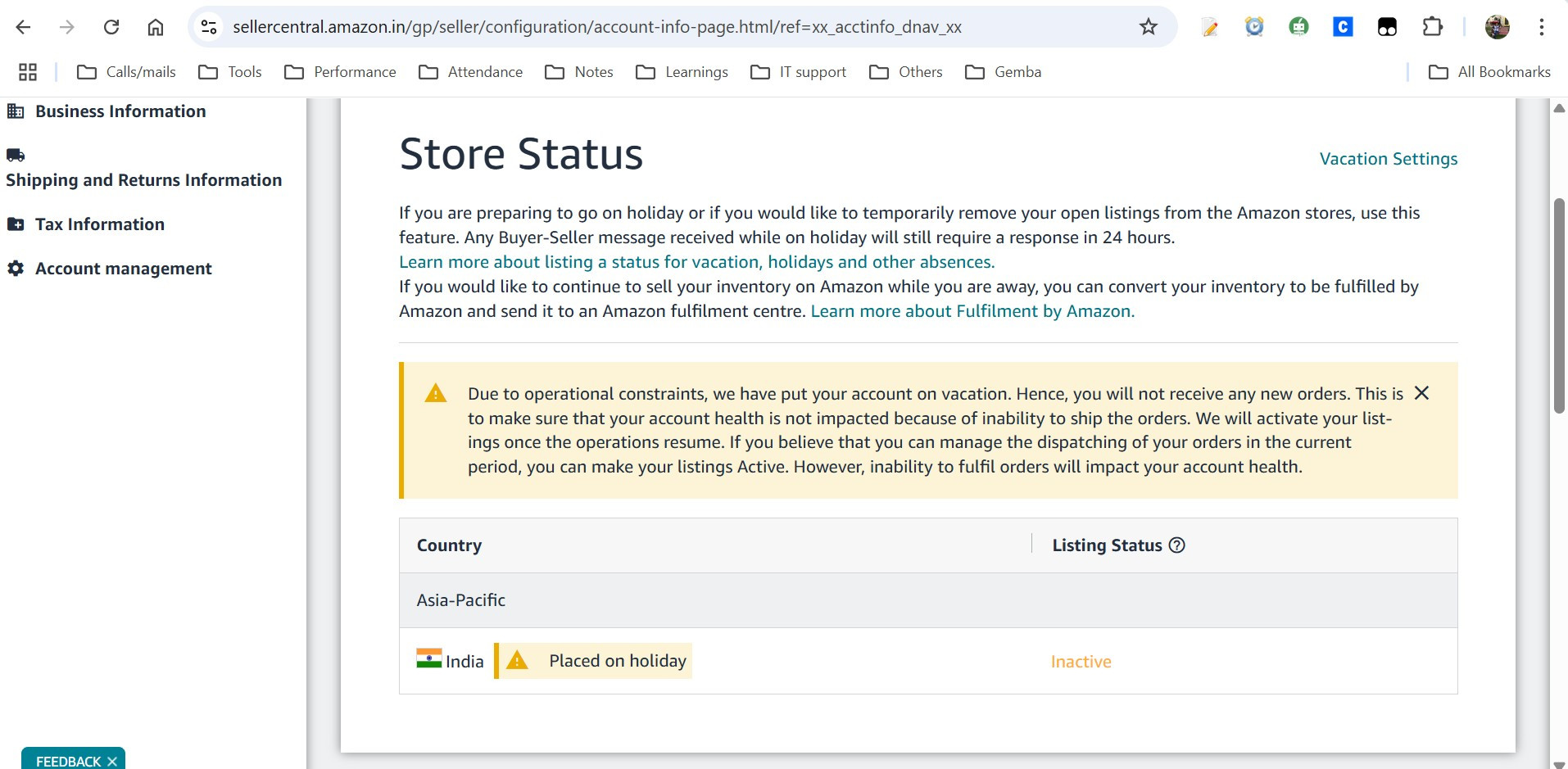The width and height of the screenshot is (1568, 769).
Task: Select Account management in the sidebar
Action: (x=110, y=269)
